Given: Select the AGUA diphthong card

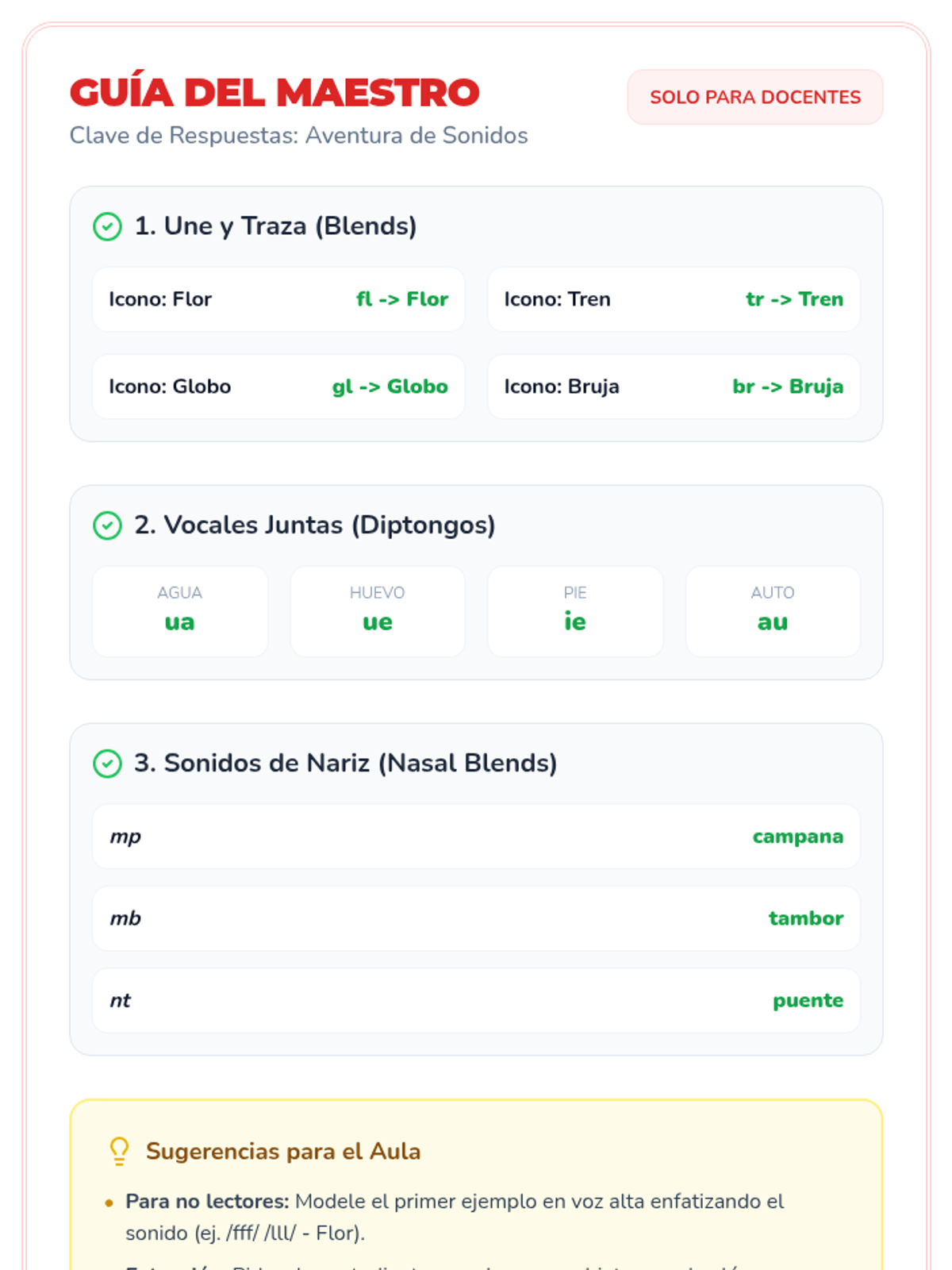Looking at the screenshot, I should (x=180, y=611).
